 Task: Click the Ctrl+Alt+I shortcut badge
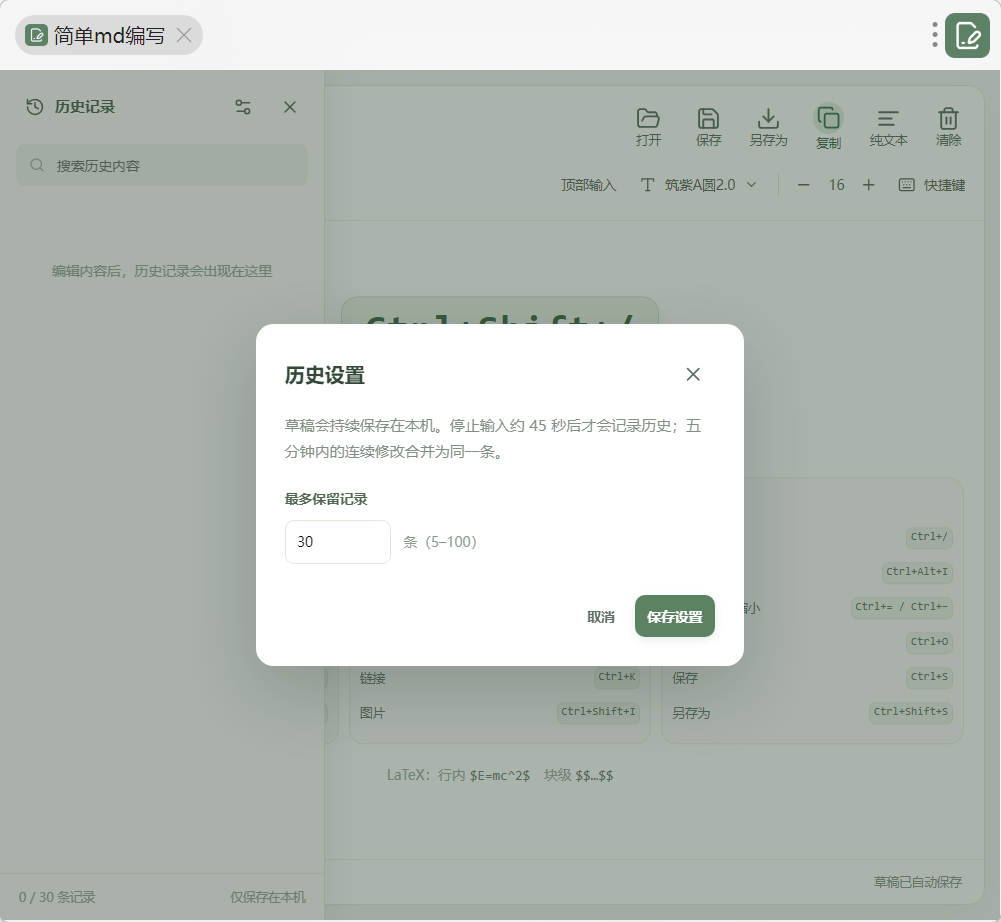click(917, 571)
